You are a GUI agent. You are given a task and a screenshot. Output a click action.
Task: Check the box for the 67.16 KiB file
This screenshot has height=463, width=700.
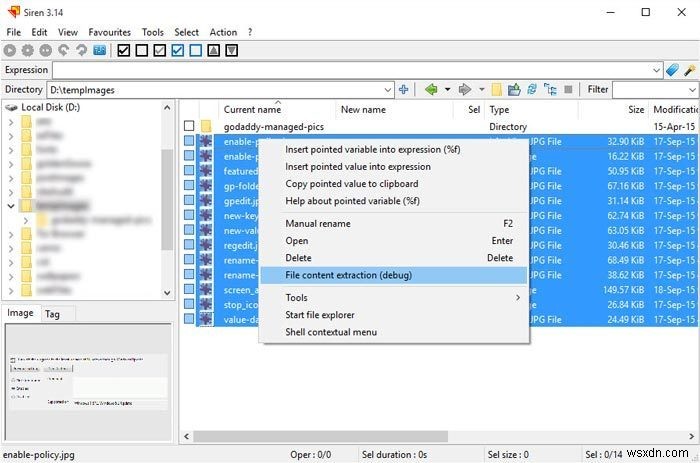(x=189, y=186)
